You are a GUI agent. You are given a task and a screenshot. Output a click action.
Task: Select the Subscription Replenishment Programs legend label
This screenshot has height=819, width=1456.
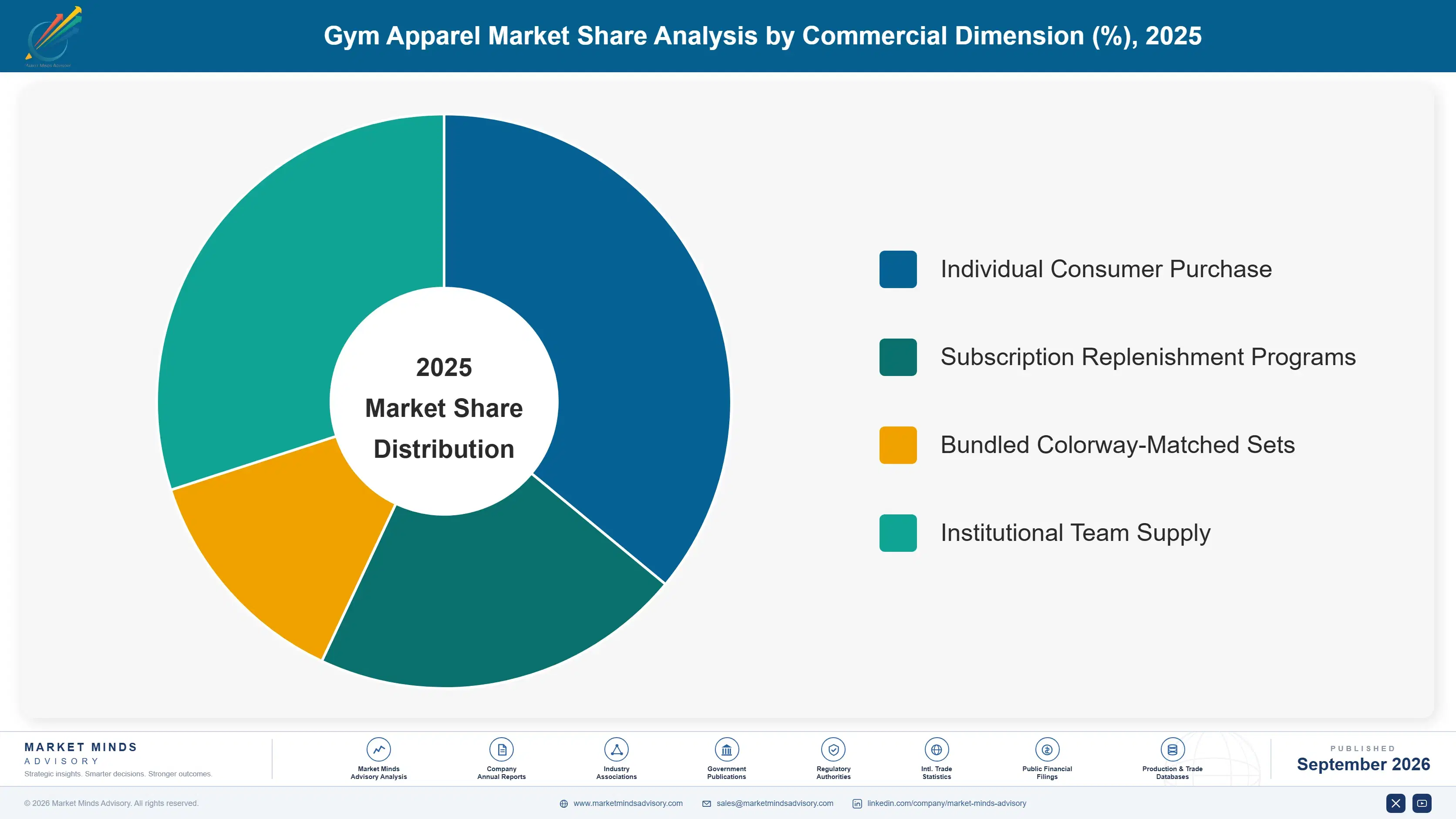click(x=1148, y=358)
